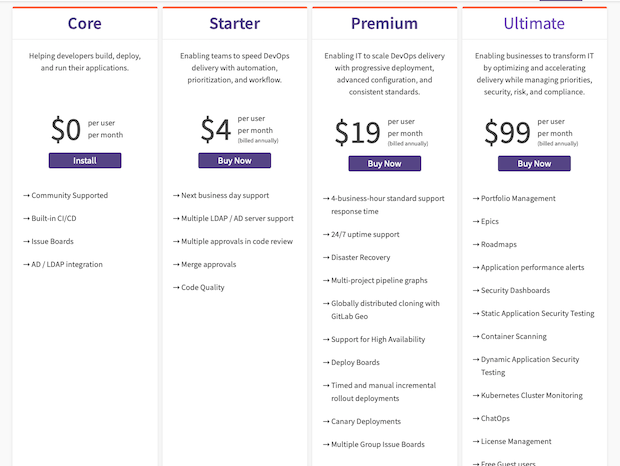Click the Merge approvals feature
The image size is (620, 466).
(208, 264)
